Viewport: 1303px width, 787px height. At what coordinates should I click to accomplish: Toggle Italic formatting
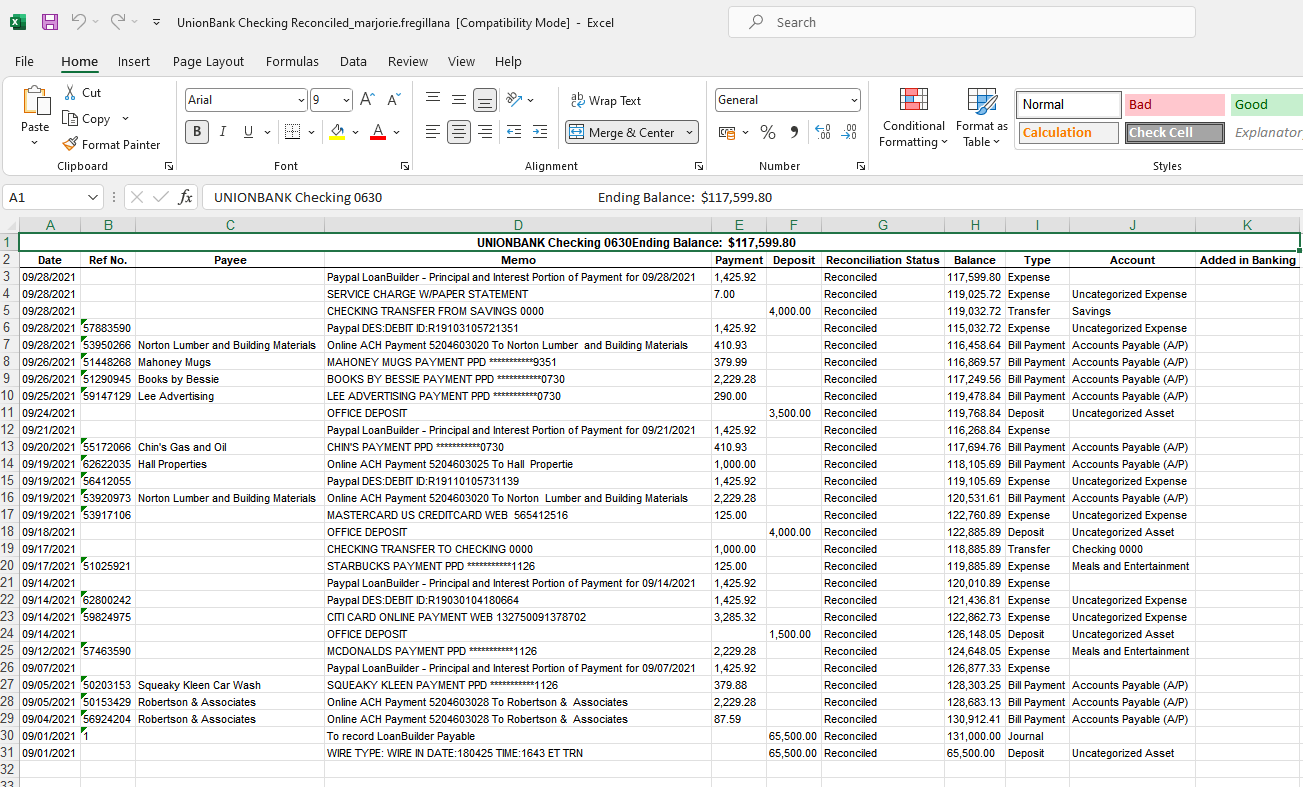click(x=222, y=132)
